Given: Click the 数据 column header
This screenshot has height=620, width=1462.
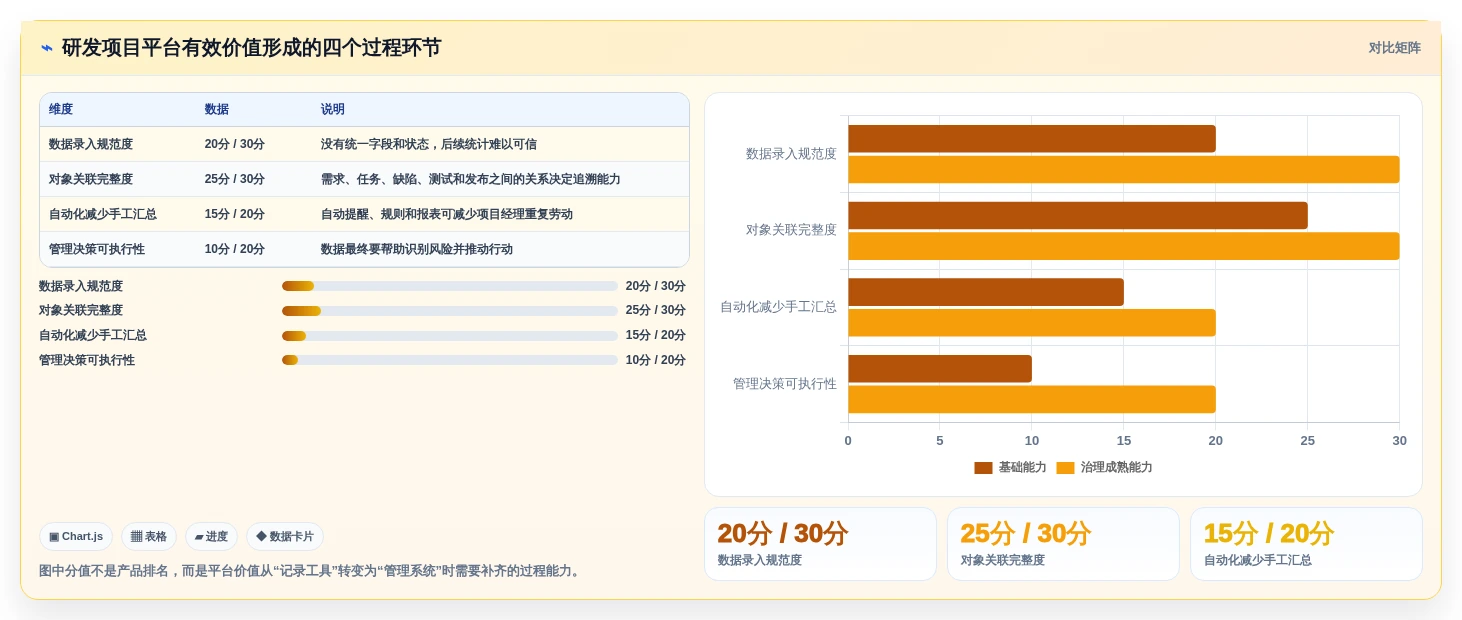Looking at the screenshot, I should click(217, 110).
